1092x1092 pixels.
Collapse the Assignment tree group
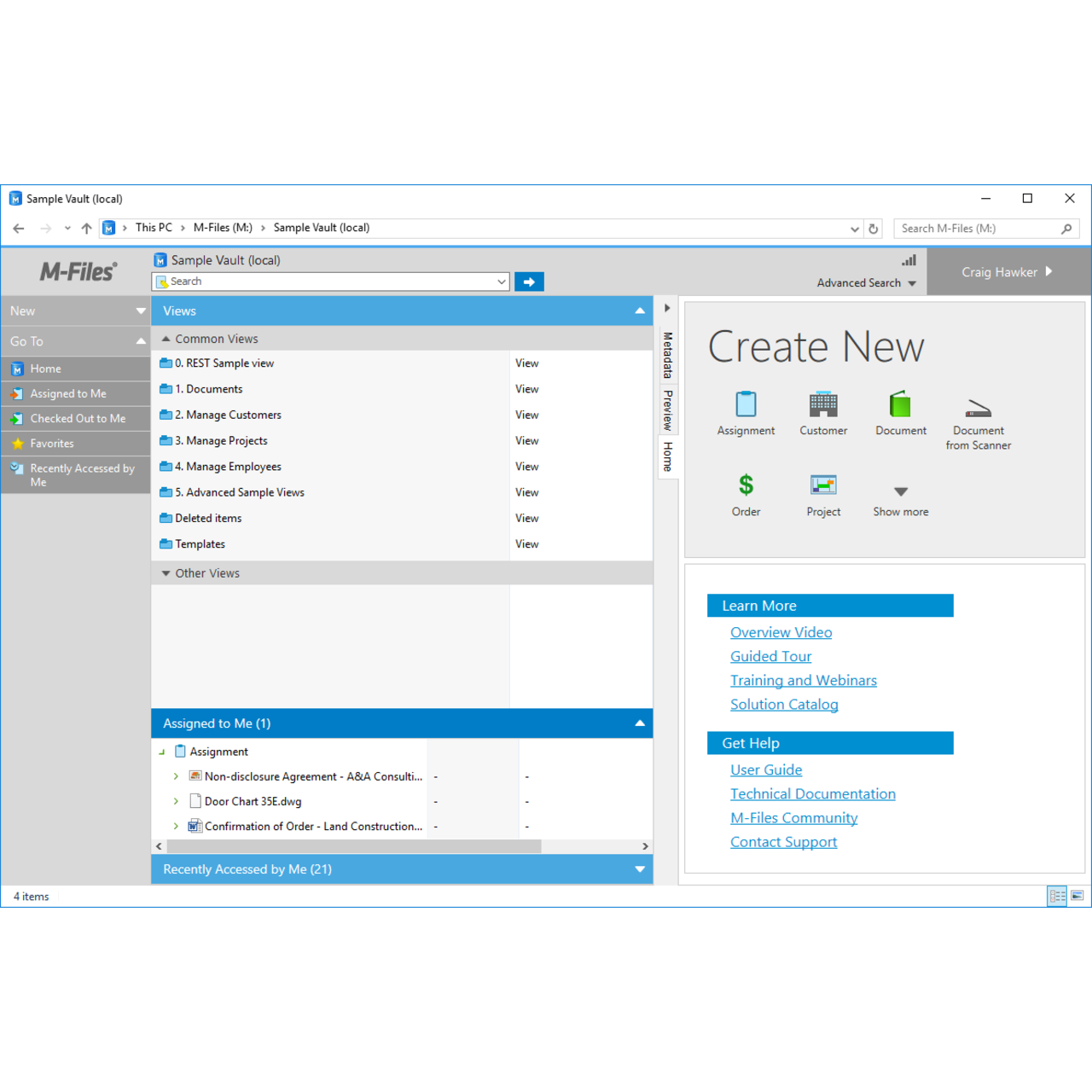[161, 752]
